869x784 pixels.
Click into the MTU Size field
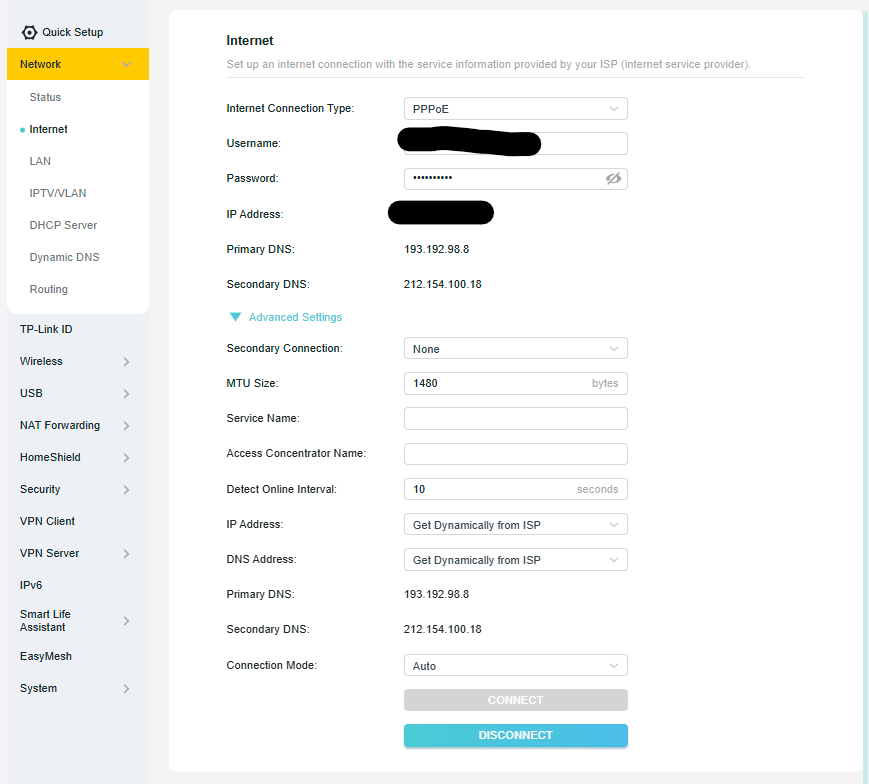pyautogui.click(x=515, y=383)
